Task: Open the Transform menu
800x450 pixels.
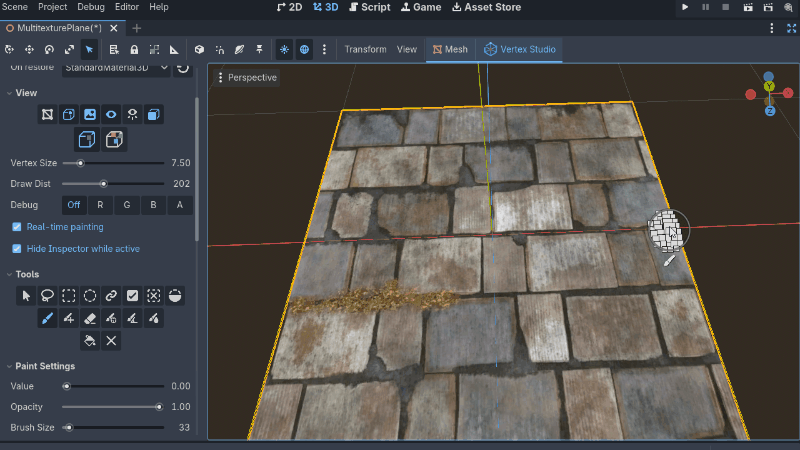Action: pos(365,49)
